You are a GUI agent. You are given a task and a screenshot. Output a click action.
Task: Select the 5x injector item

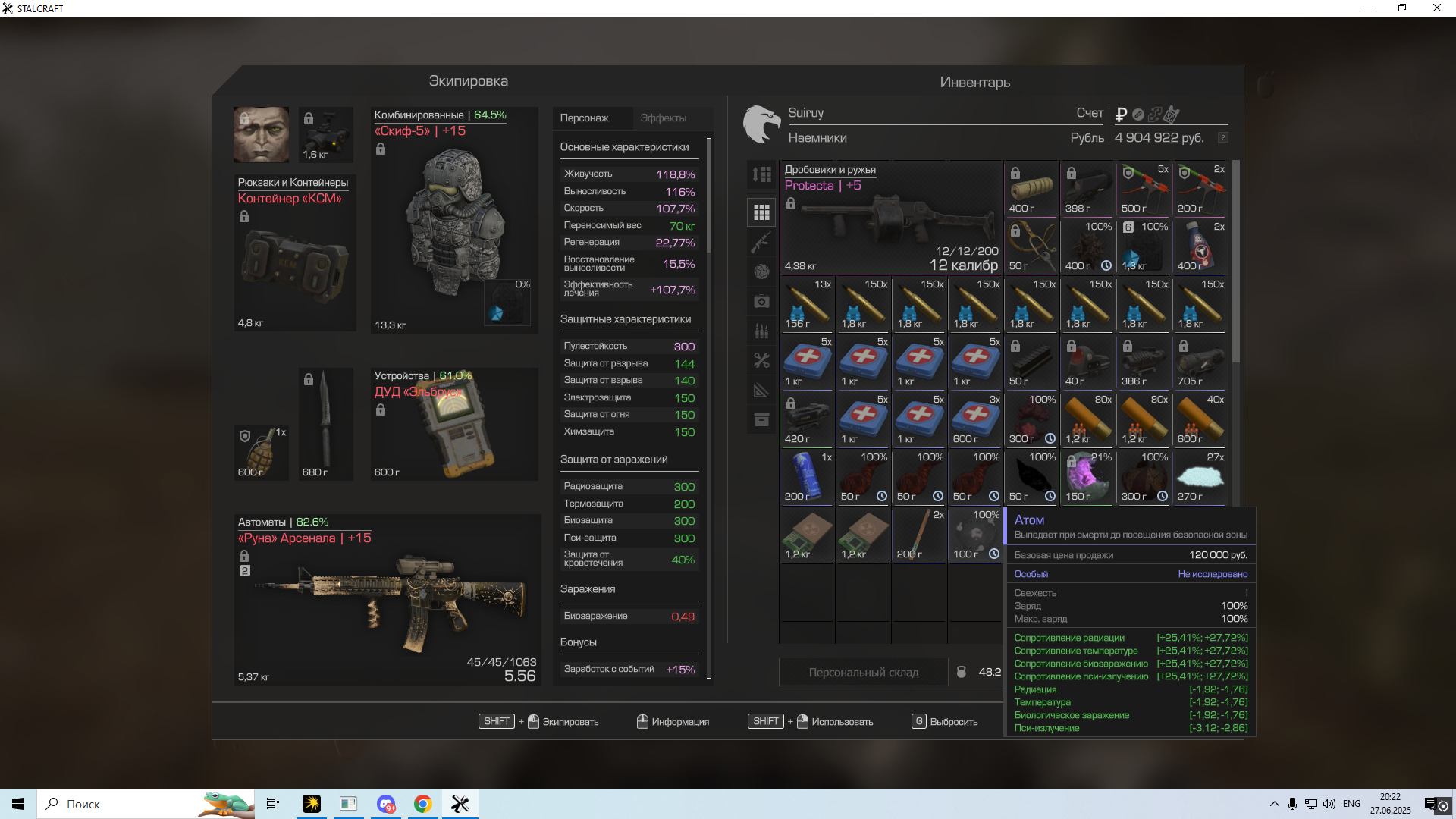[1144, 189]
